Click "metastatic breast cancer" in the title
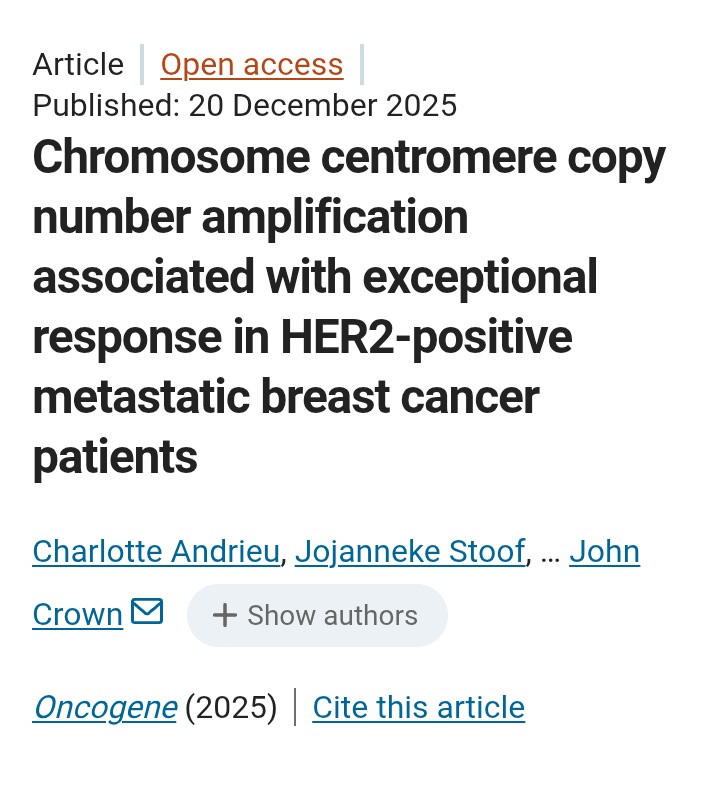Screen dimensions: 720x798 [286, 398]
